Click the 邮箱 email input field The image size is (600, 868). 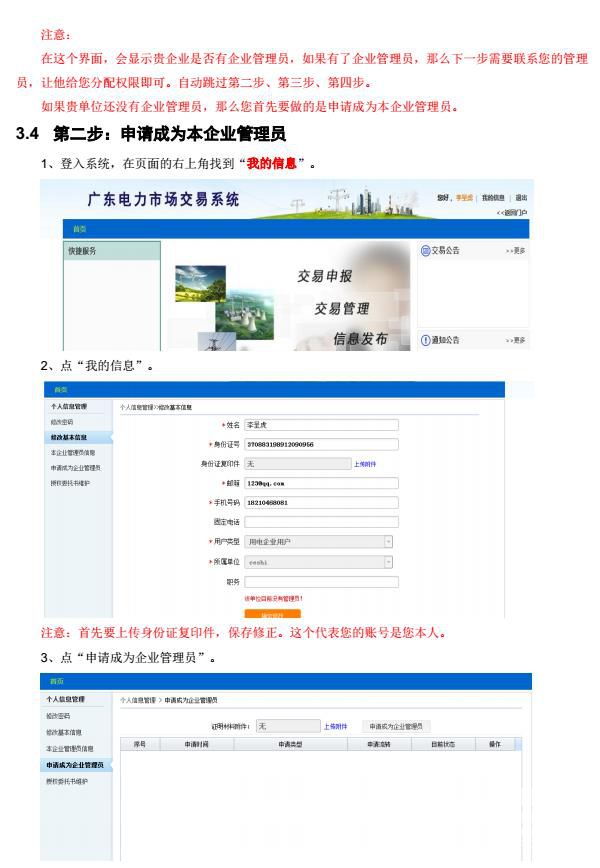(322, 483)
